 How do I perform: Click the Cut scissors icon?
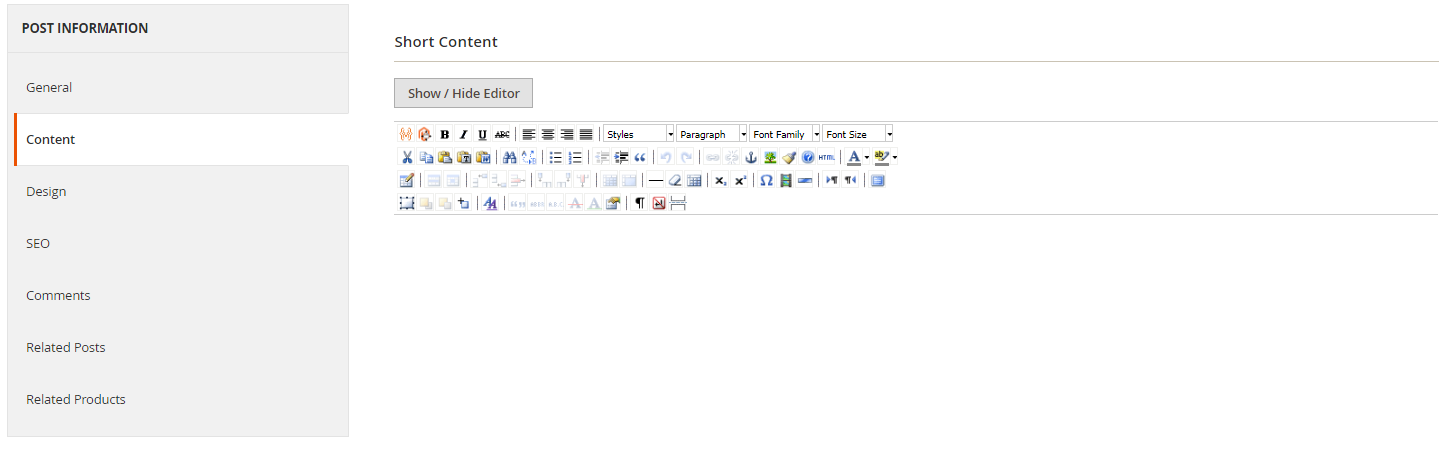(407, 157)
